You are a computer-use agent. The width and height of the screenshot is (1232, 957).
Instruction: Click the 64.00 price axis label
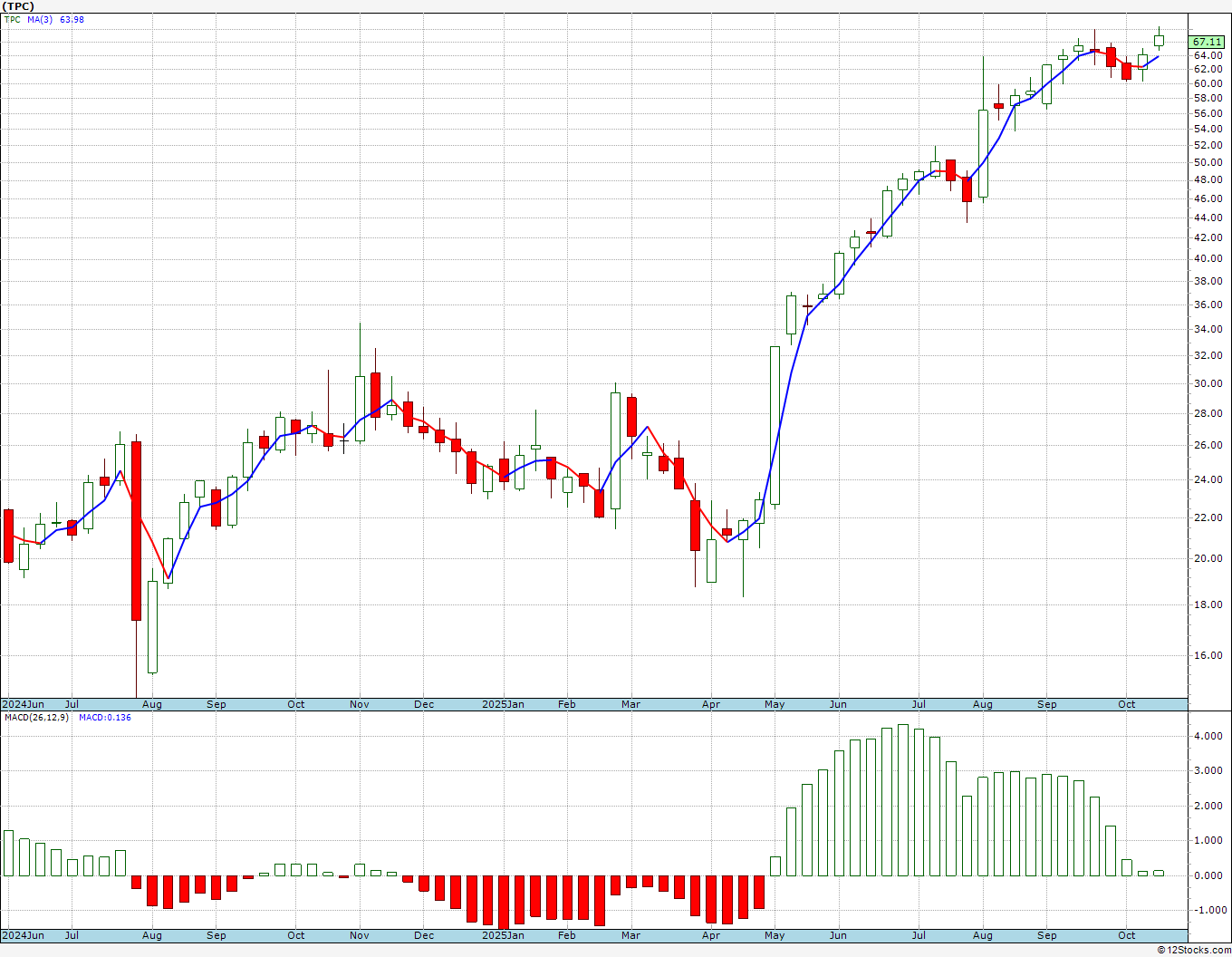tap(1208, 55)
